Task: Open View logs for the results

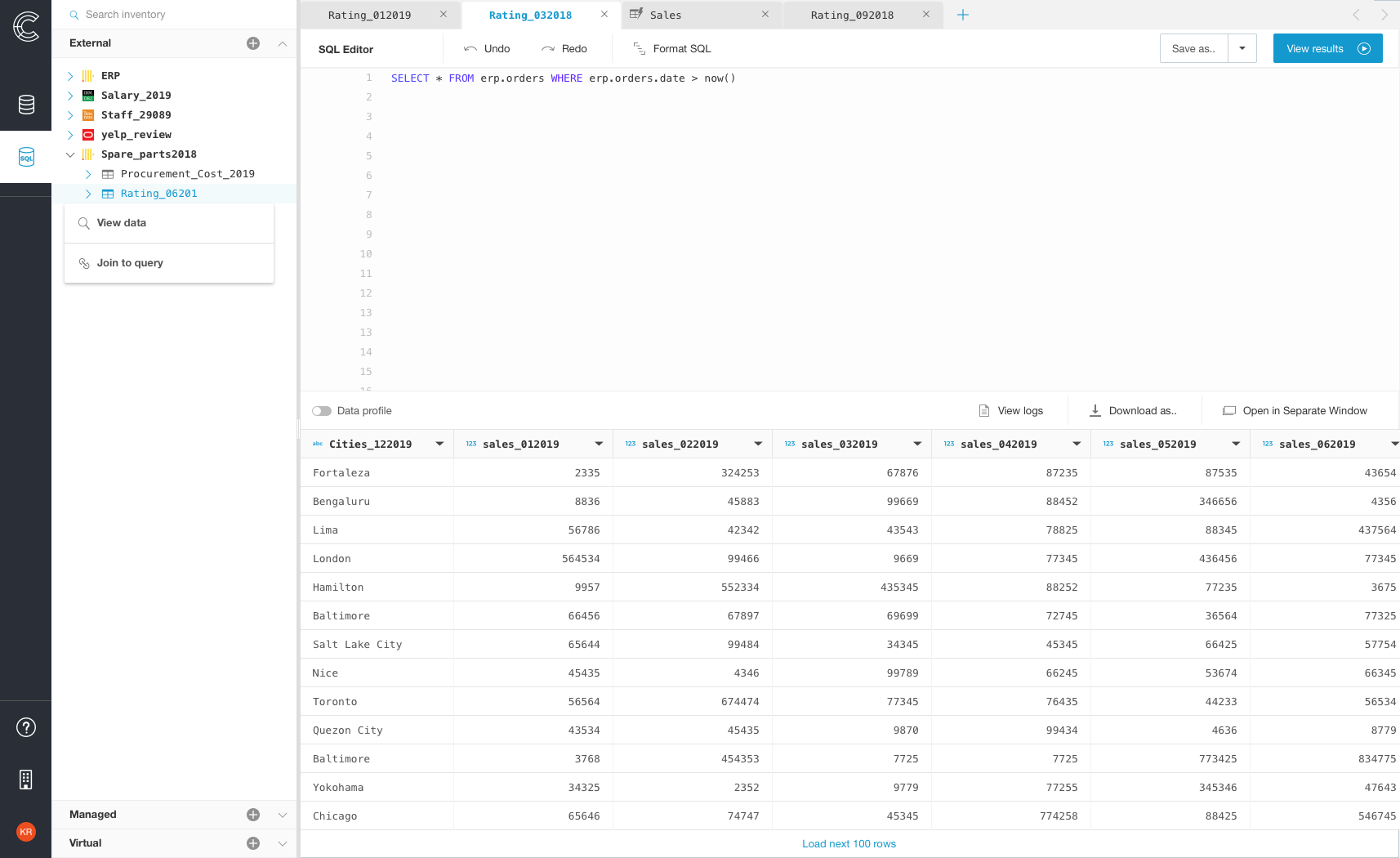Action: pos(1011,410)
